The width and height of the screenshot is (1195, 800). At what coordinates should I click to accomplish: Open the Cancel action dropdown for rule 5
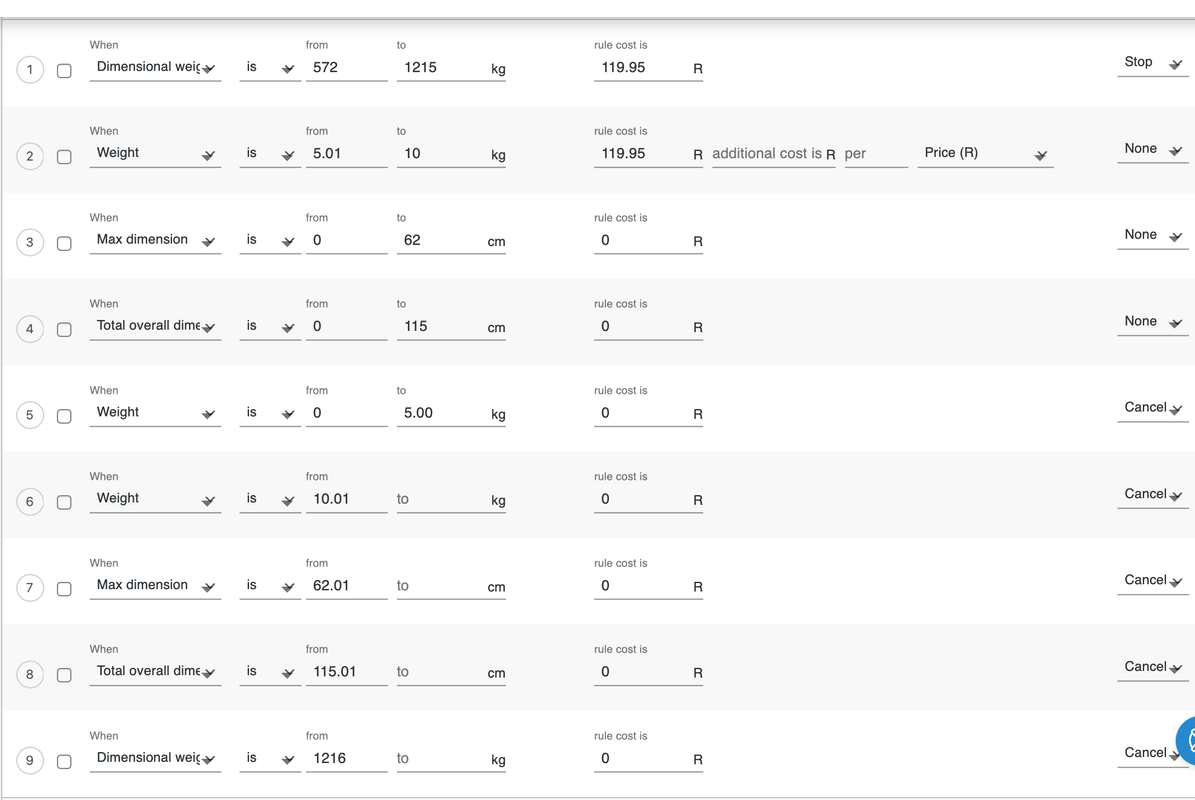pyautogui.click(x=1152, y=408)
